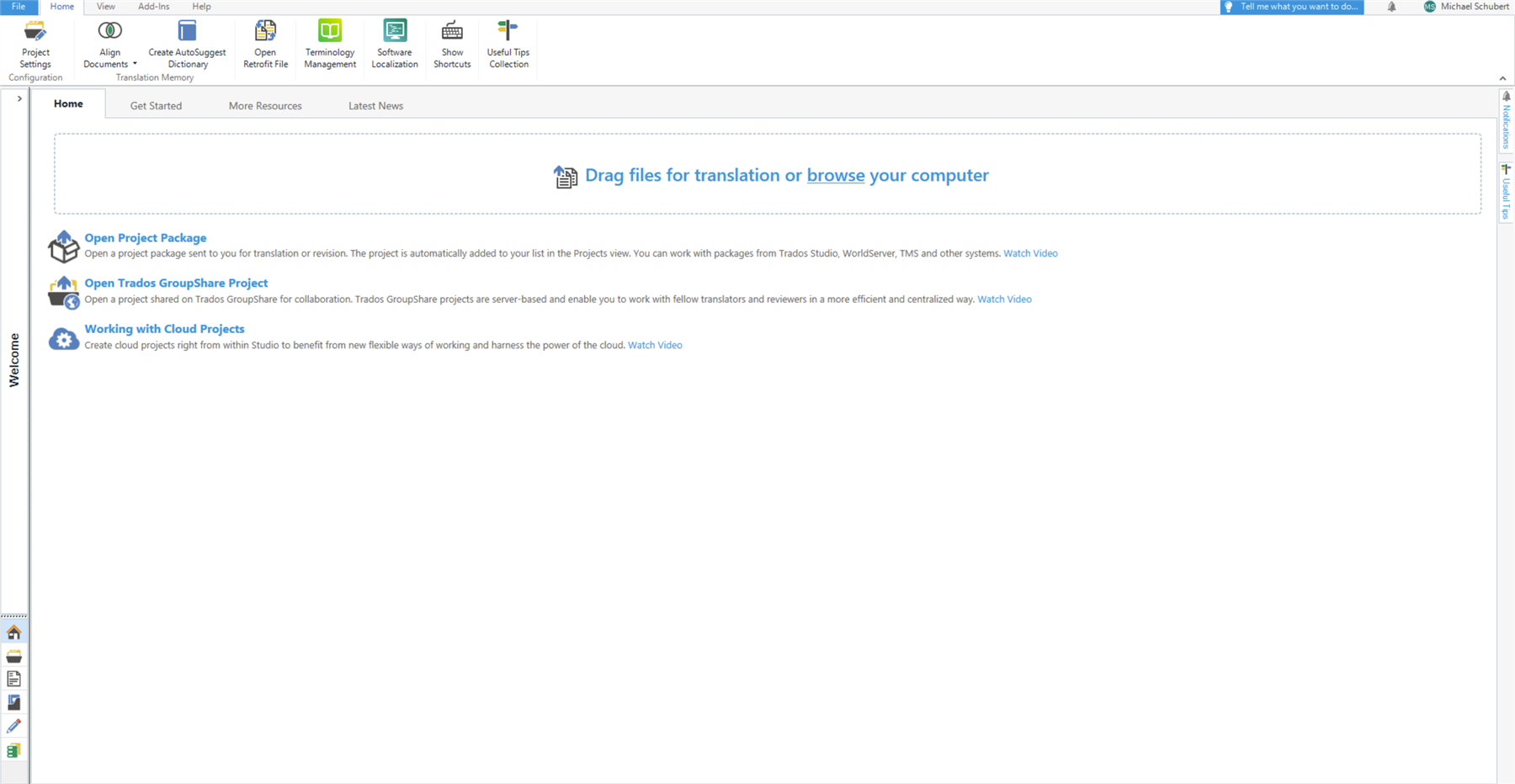Click the dotted handle above the view icons
The width and height of the screenshot is (1515, 784).
pyautogui.click(x=14, y=616)
